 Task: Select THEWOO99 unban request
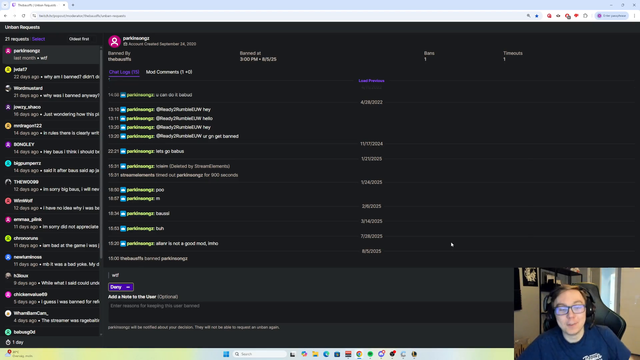51,186
